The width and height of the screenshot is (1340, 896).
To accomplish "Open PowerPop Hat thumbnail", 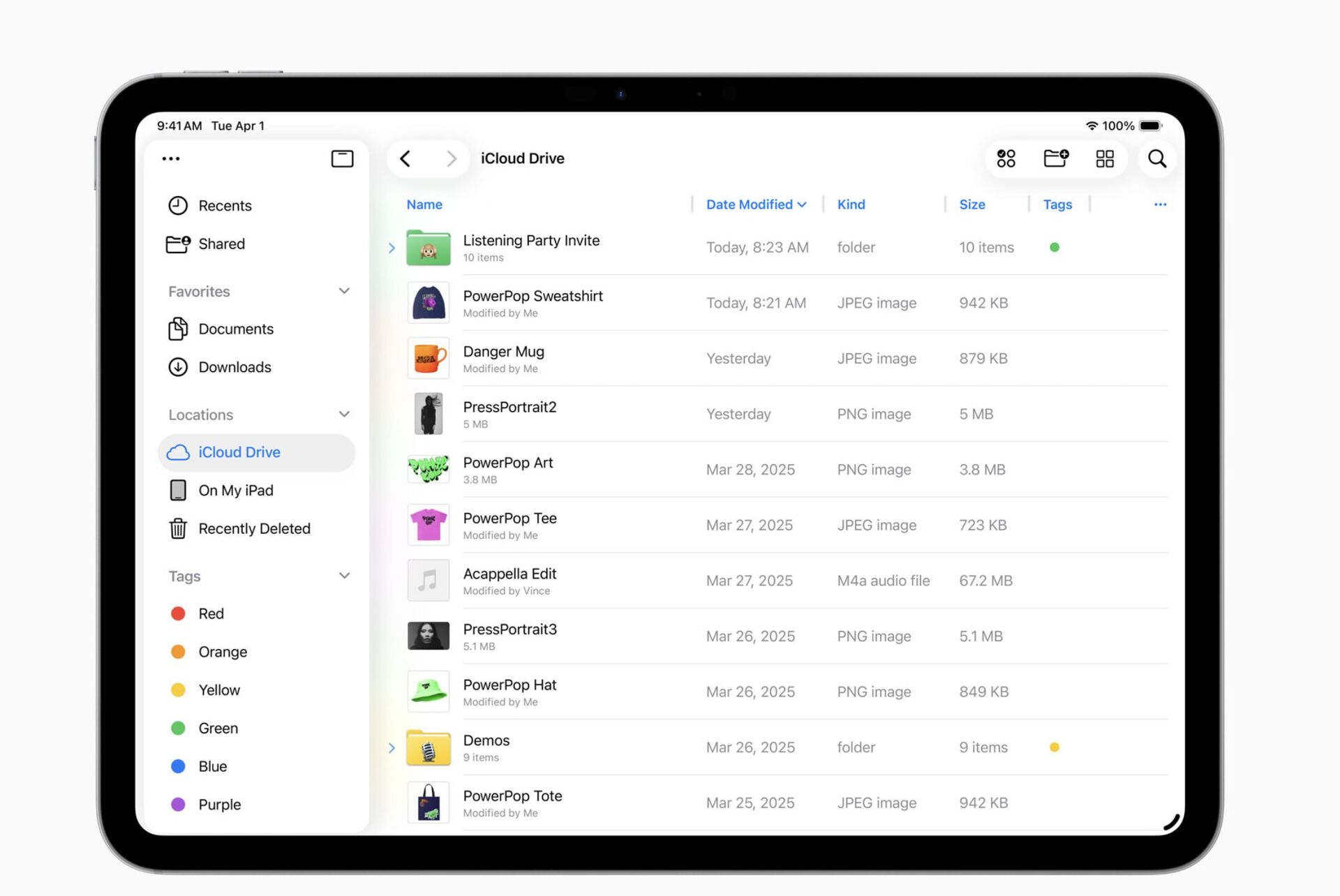I will 428,692.
